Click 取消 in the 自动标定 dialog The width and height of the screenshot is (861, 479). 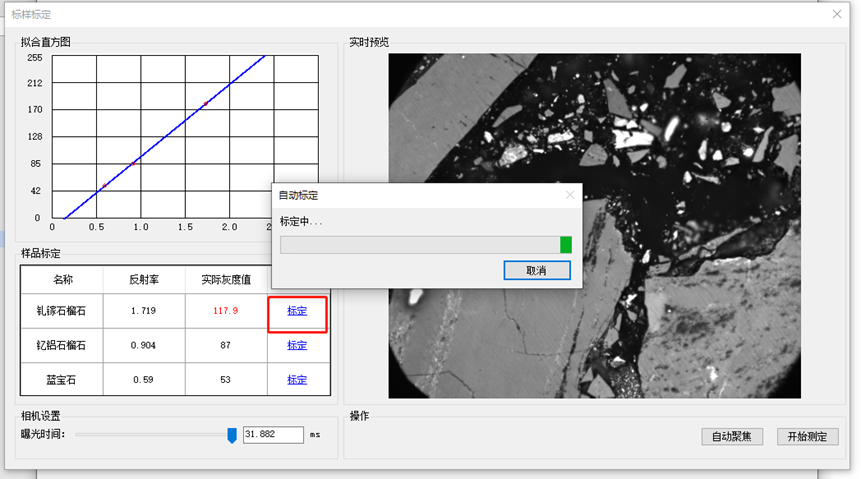tap(537, 270)
